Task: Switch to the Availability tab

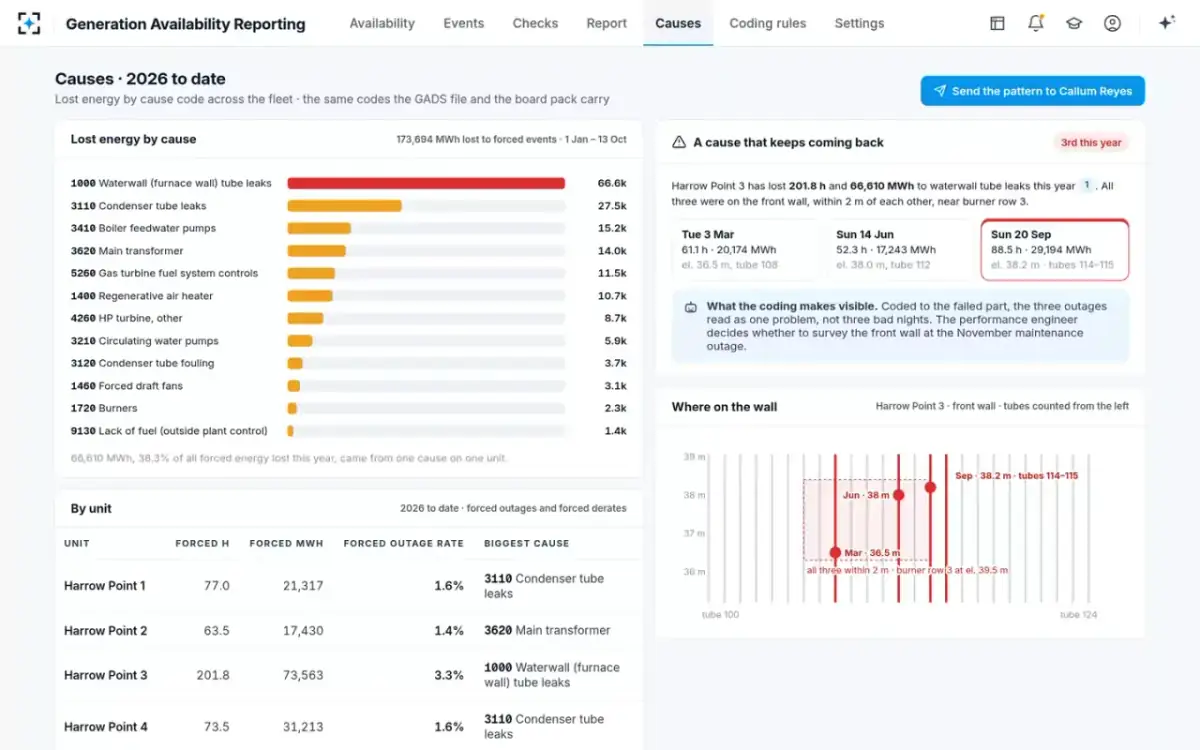Action: click(x=382, y=23)
